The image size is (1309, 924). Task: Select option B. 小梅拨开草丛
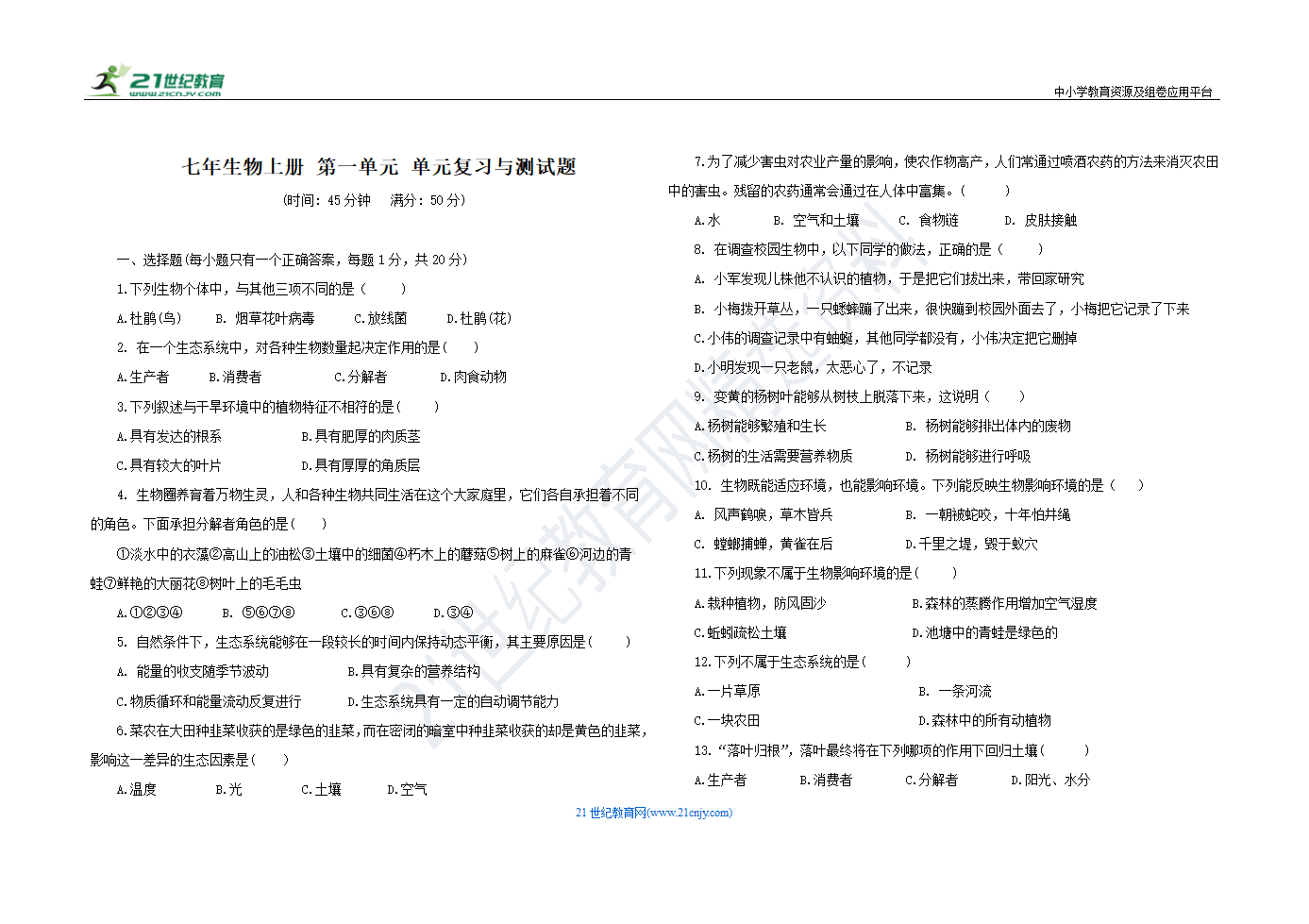(942, 309)
